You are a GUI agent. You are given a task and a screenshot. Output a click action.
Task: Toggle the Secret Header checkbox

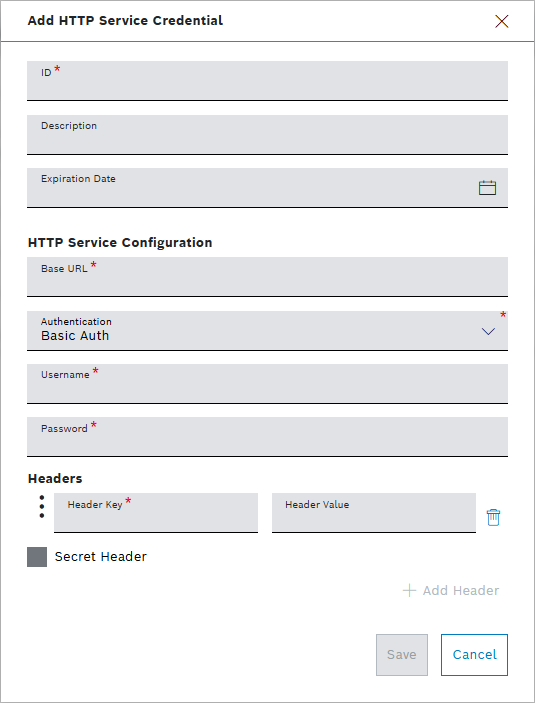tap(37, 557)
